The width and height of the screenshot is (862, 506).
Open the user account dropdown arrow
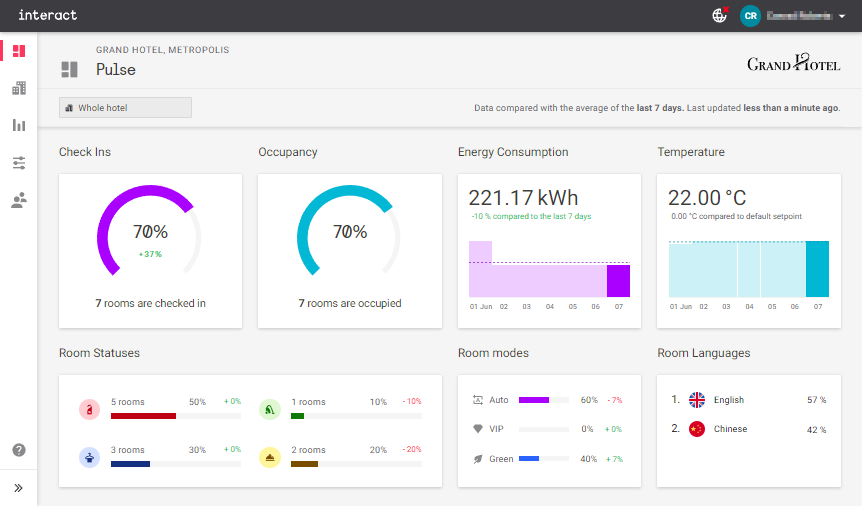(x=842, y=16)
